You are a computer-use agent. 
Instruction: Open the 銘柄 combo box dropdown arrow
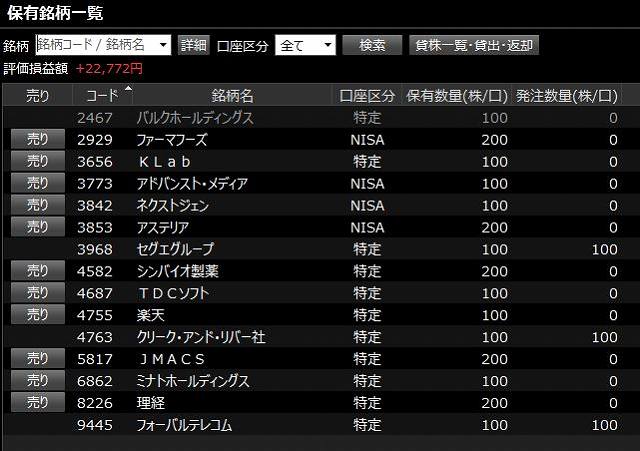pyautogui.click(x=164, y=45)
